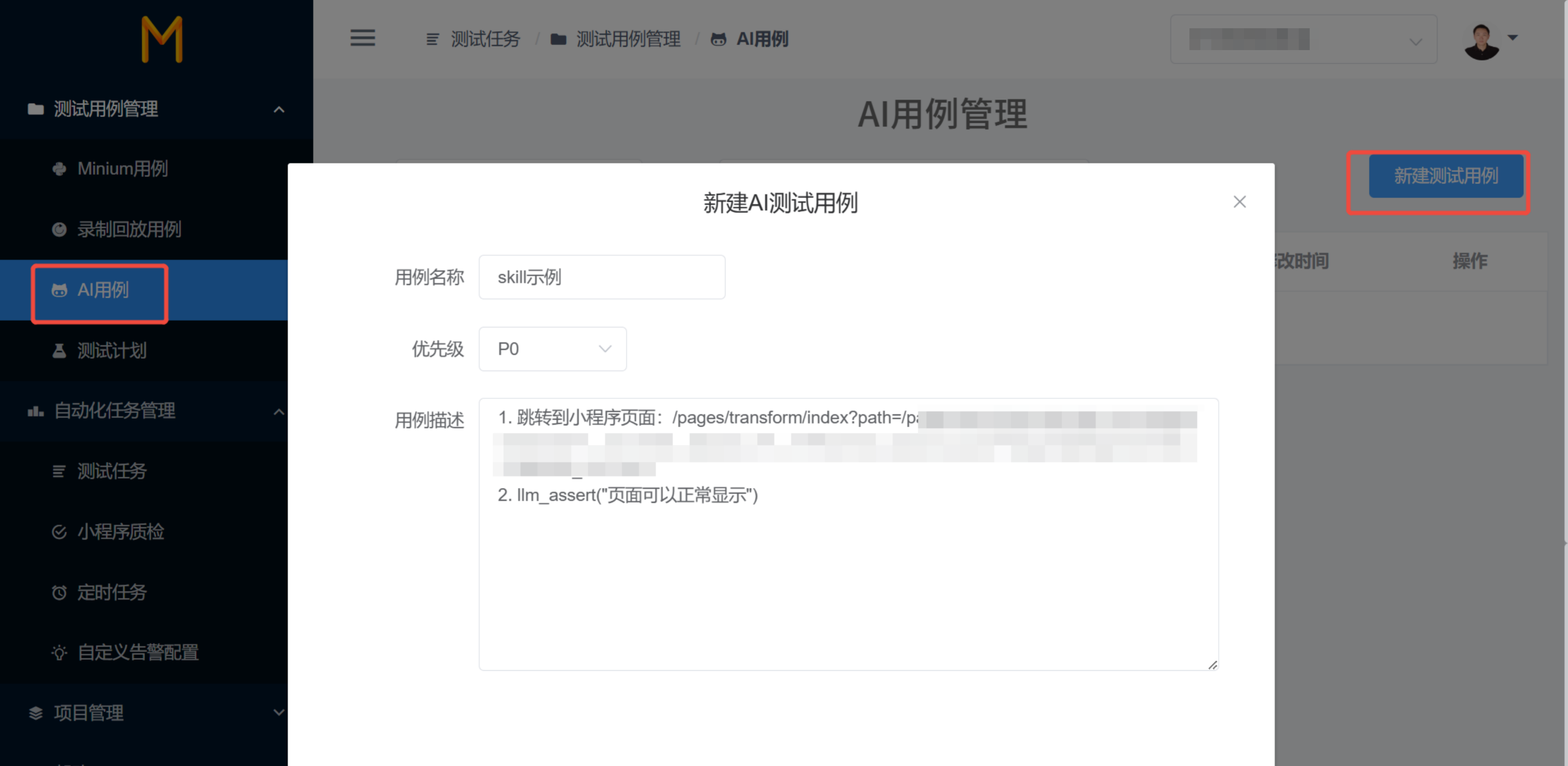Image resolution: width=1568 pixels, height=766 pixels.
Task: Open 测试任务 in the sidebar
Action: click(112, 471)
